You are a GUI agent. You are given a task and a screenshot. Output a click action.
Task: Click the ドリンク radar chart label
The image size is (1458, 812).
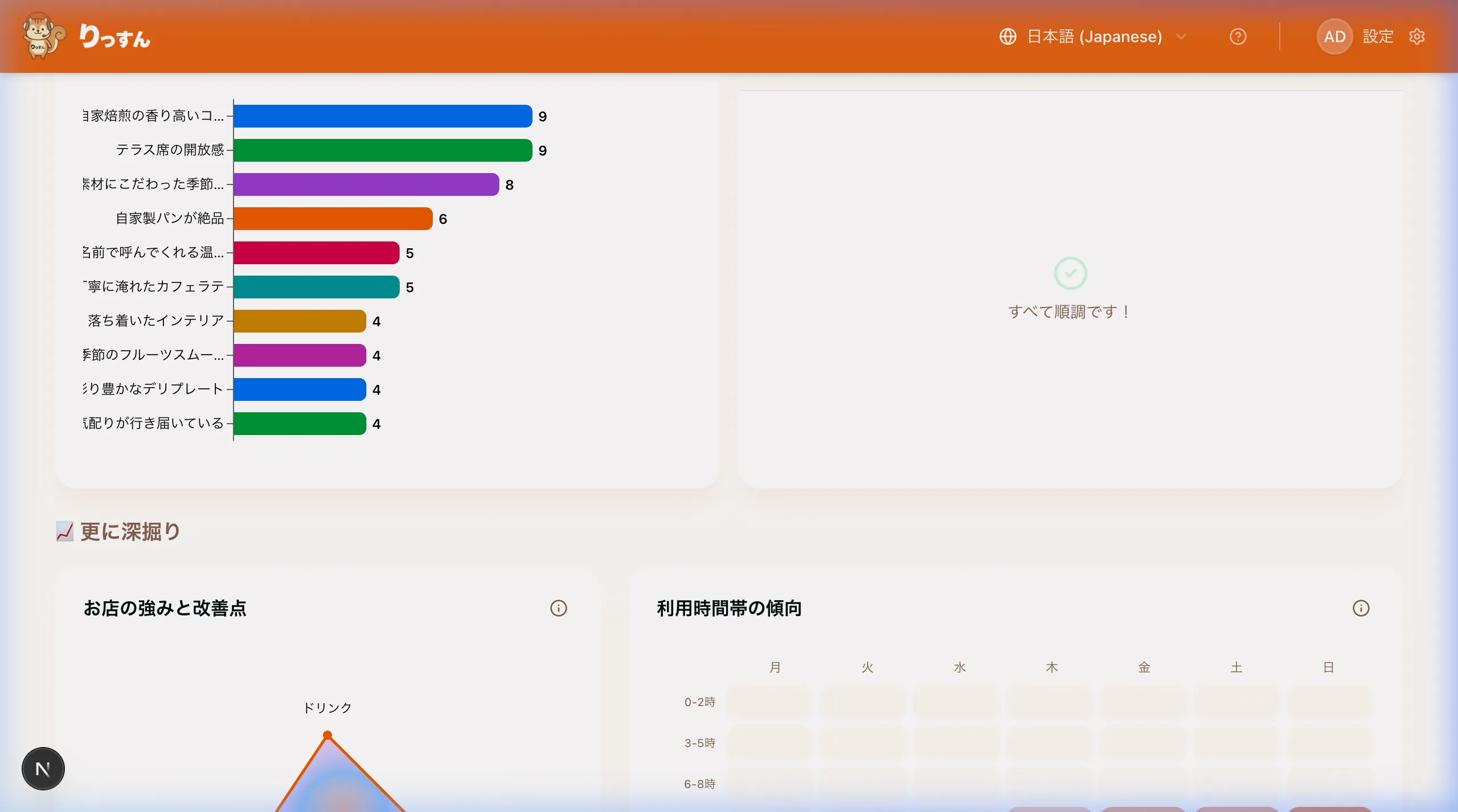click(x=327, y=708)
